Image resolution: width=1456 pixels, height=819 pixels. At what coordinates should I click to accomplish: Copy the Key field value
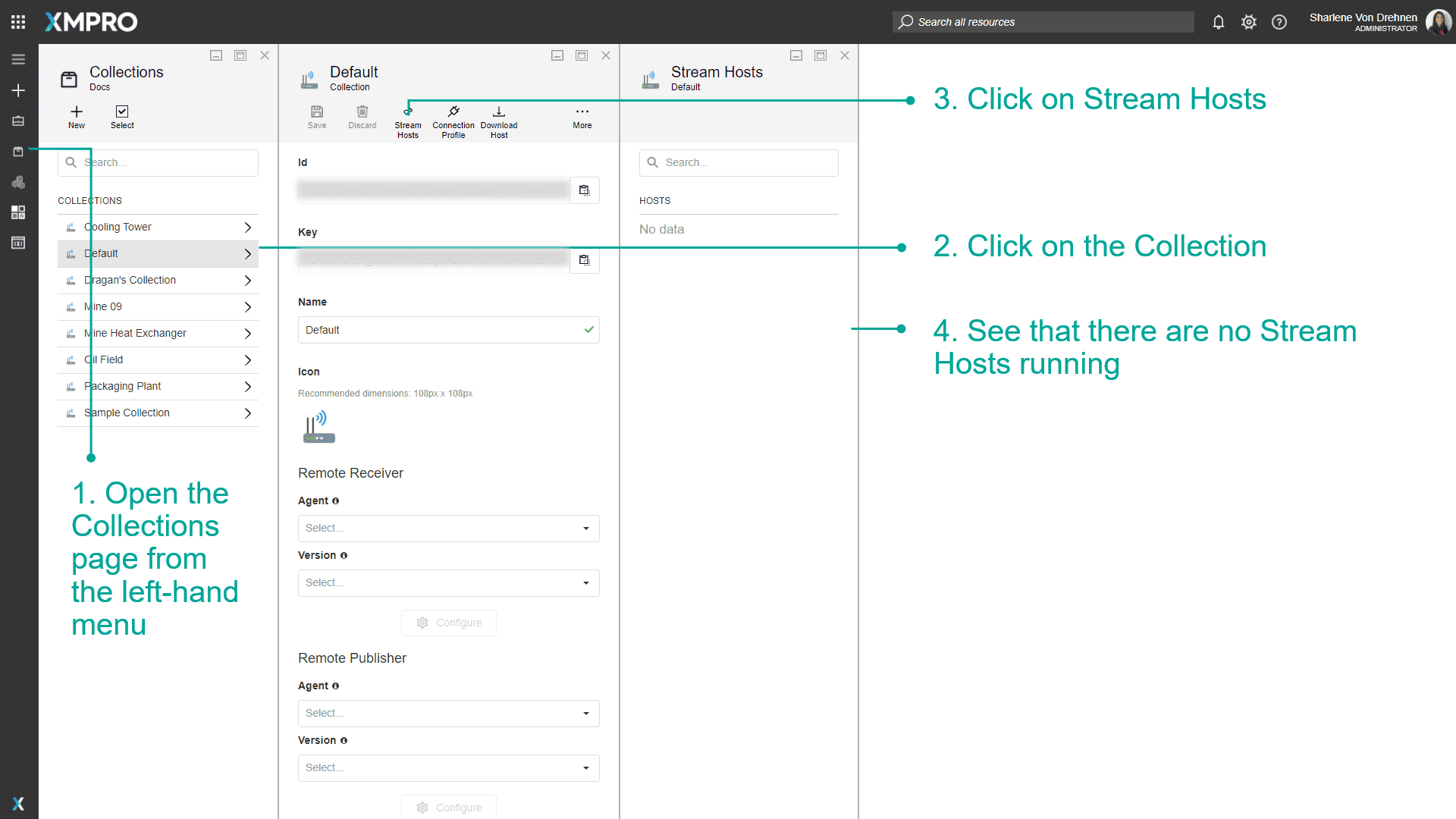pyautogui.click(x=584, y=259)
